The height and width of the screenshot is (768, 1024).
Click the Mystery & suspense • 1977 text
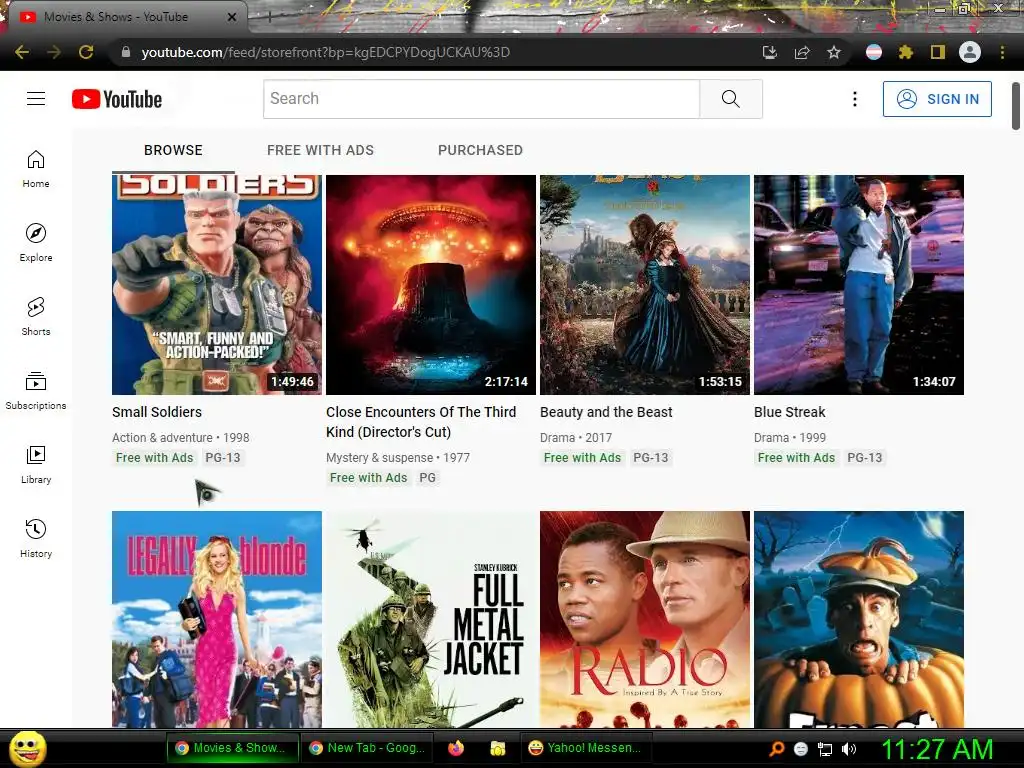pyautogui.click(x=398, y=458)
